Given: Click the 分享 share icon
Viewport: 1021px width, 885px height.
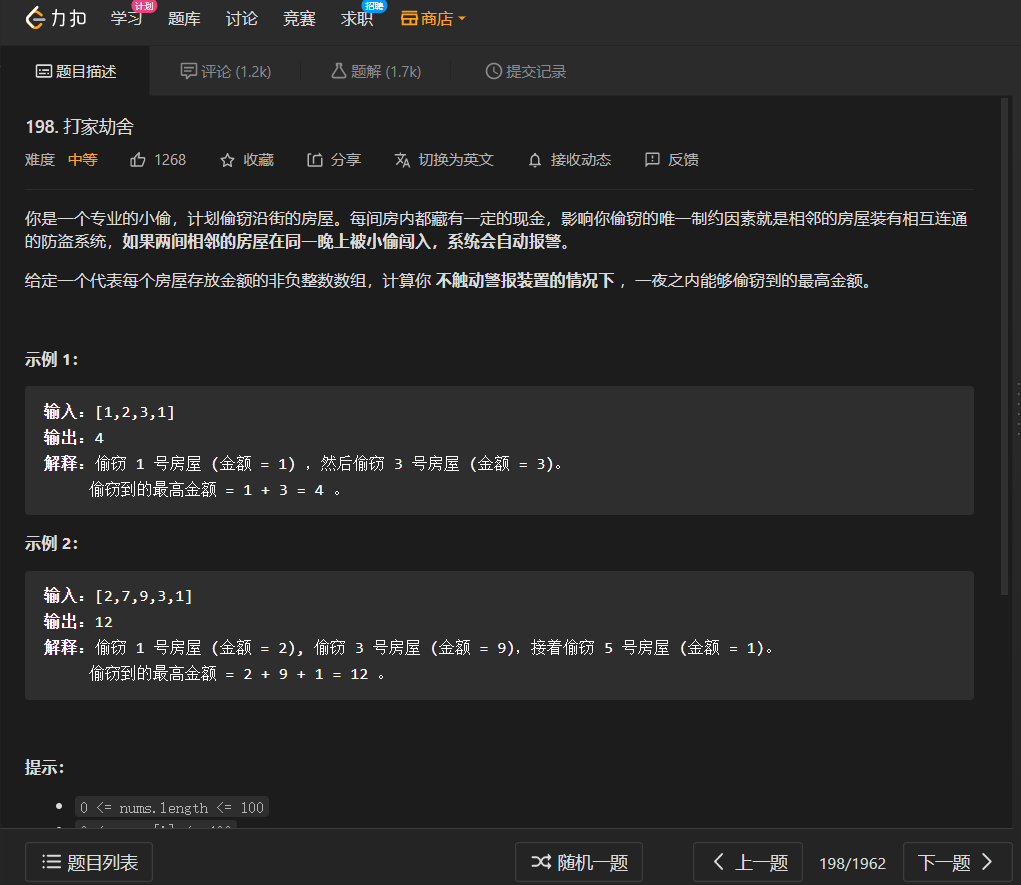Looking at the screenshot, I should [315, 160].
